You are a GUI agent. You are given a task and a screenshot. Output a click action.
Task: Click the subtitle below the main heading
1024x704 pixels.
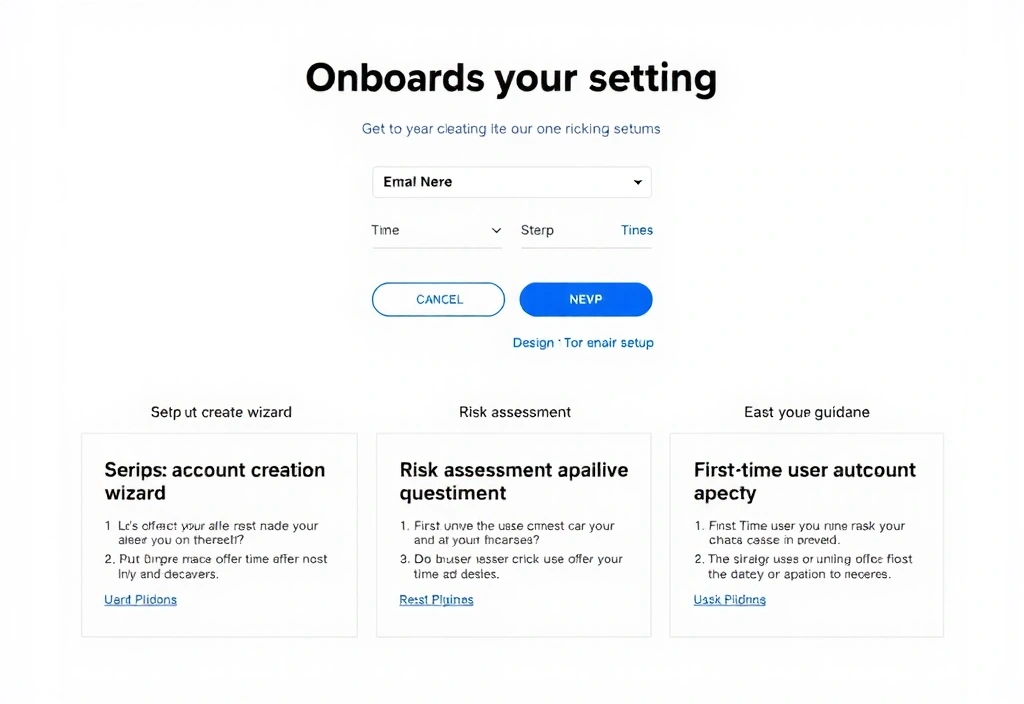(510, 128)
